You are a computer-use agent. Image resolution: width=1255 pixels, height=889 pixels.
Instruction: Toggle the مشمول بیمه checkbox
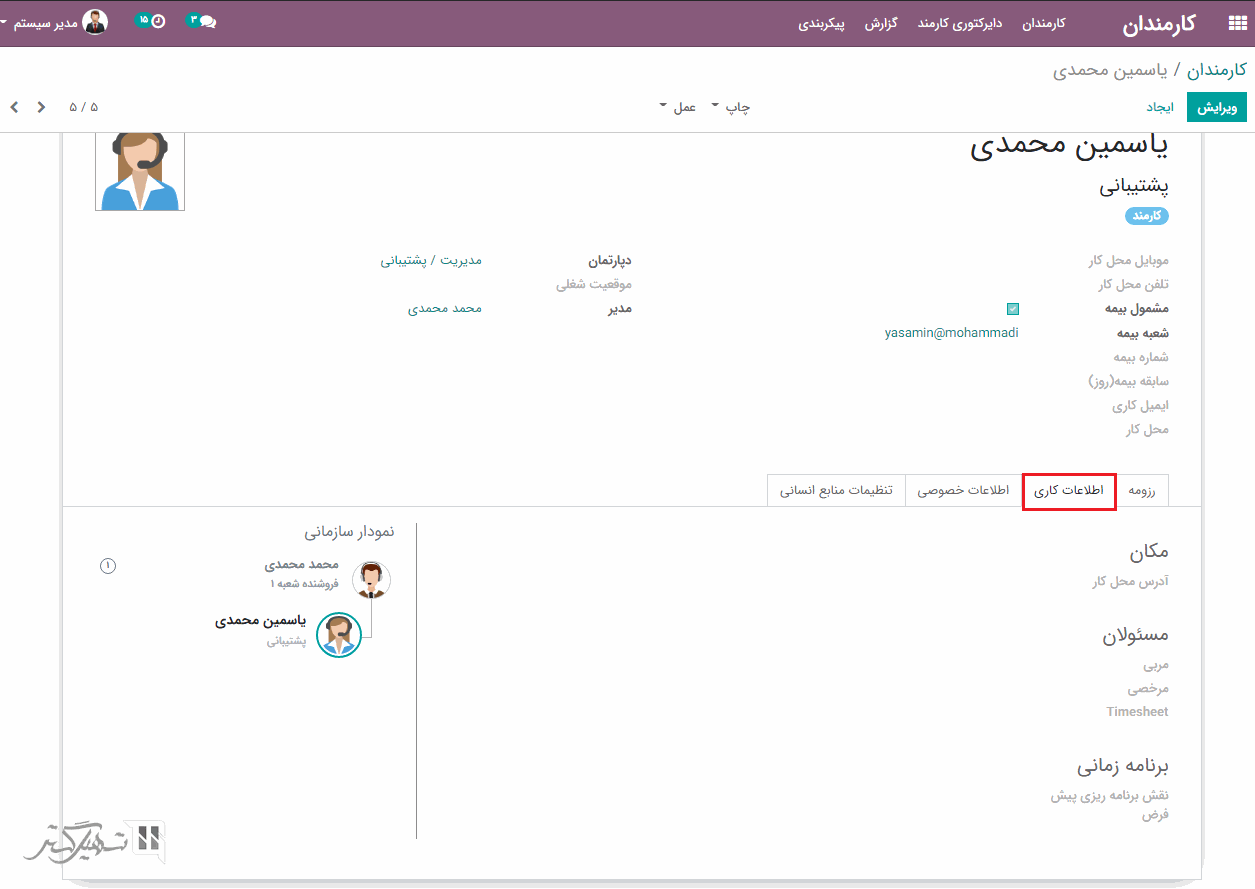(x=1013, y=309)
